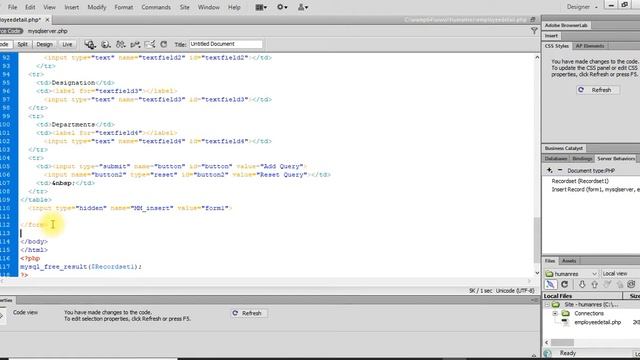Screen dimensions: 640x360
Task: Switch to the Bindings tab
Action: pyautogui.click(x=582, y=158)
